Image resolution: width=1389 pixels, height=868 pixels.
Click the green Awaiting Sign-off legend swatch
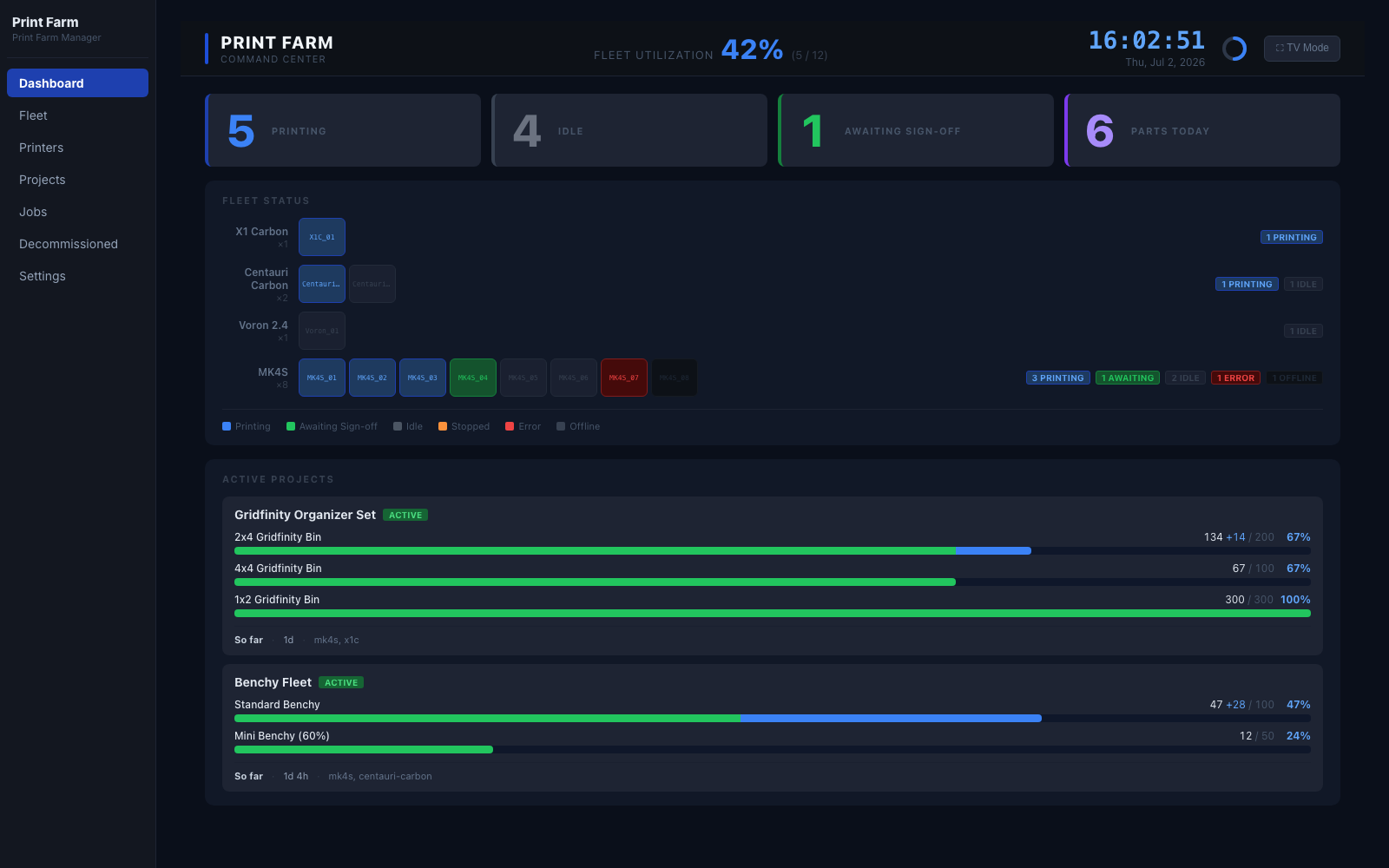291,426
